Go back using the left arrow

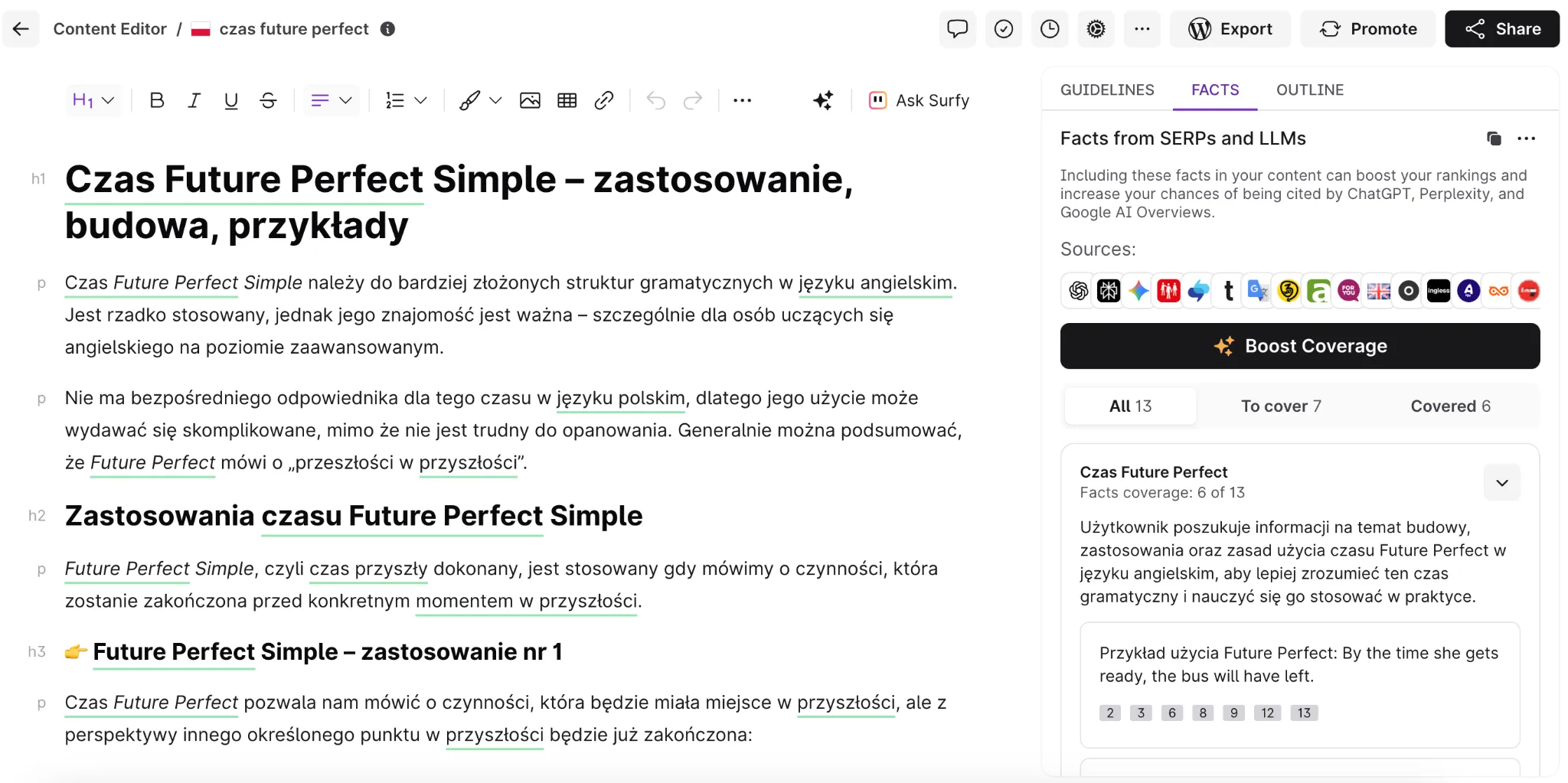[x=21, y=29]
